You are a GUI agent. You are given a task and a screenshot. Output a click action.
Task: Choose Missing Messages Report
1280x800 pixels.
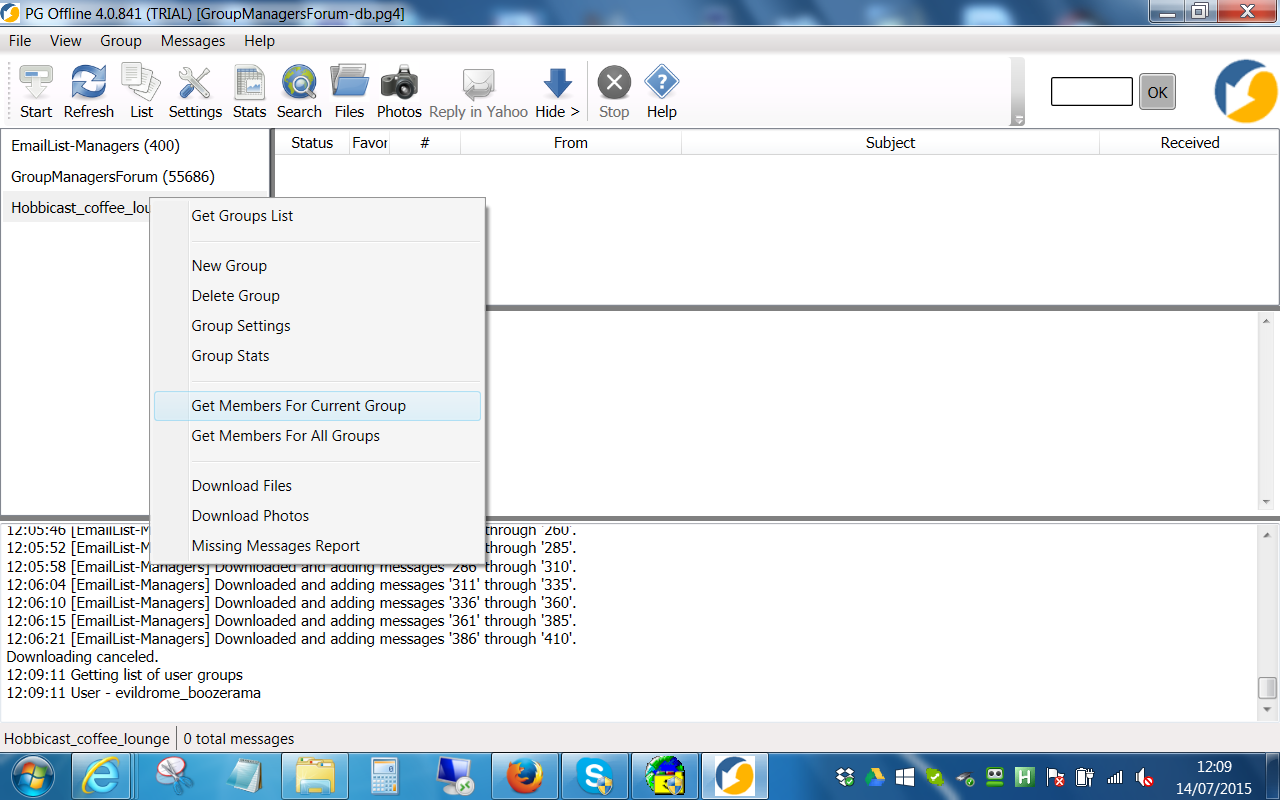(317, 546)
